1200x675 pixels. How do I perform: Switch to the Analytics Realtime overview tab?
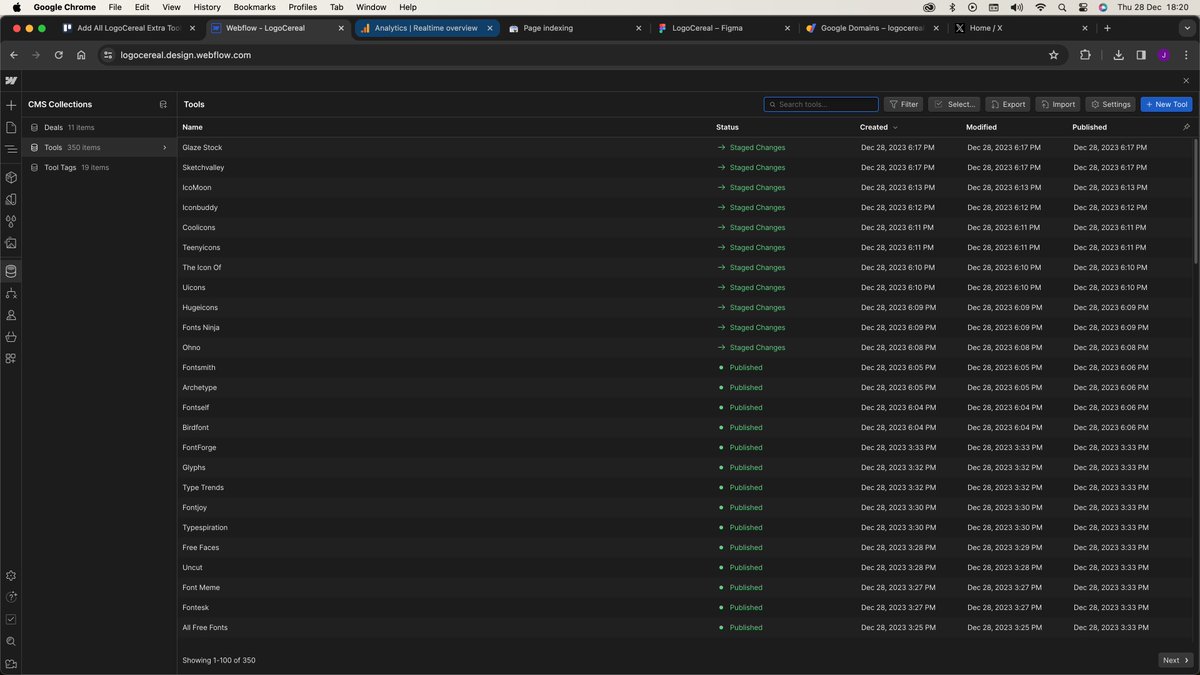426,28
